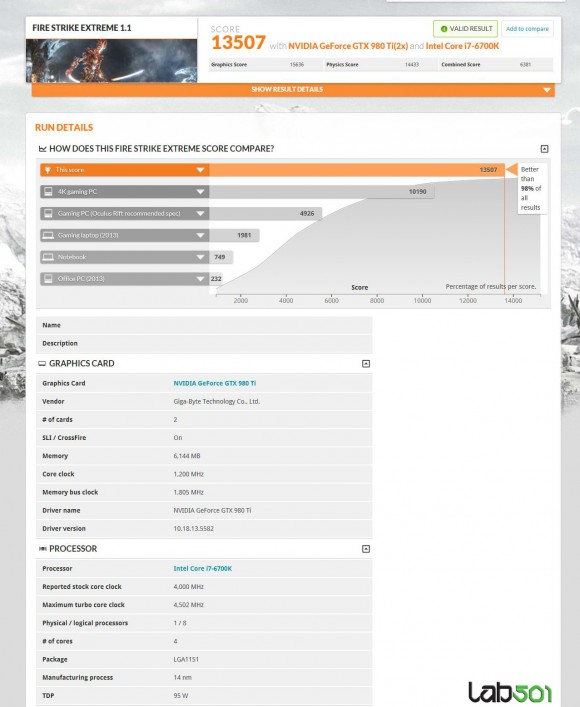
Task: Click the driver version 10.18.13.5582
Action: pos(193,528)
